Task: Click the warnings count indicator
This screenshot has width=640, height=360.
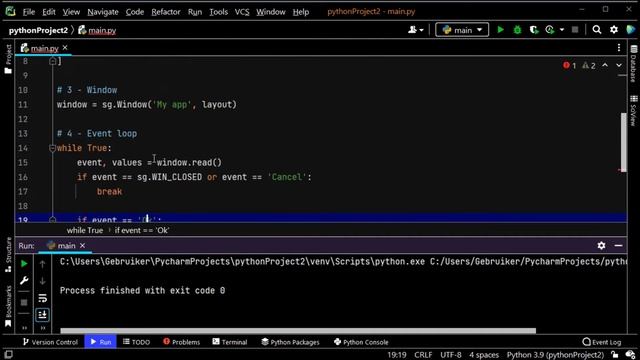Action: tap(589, 65)
